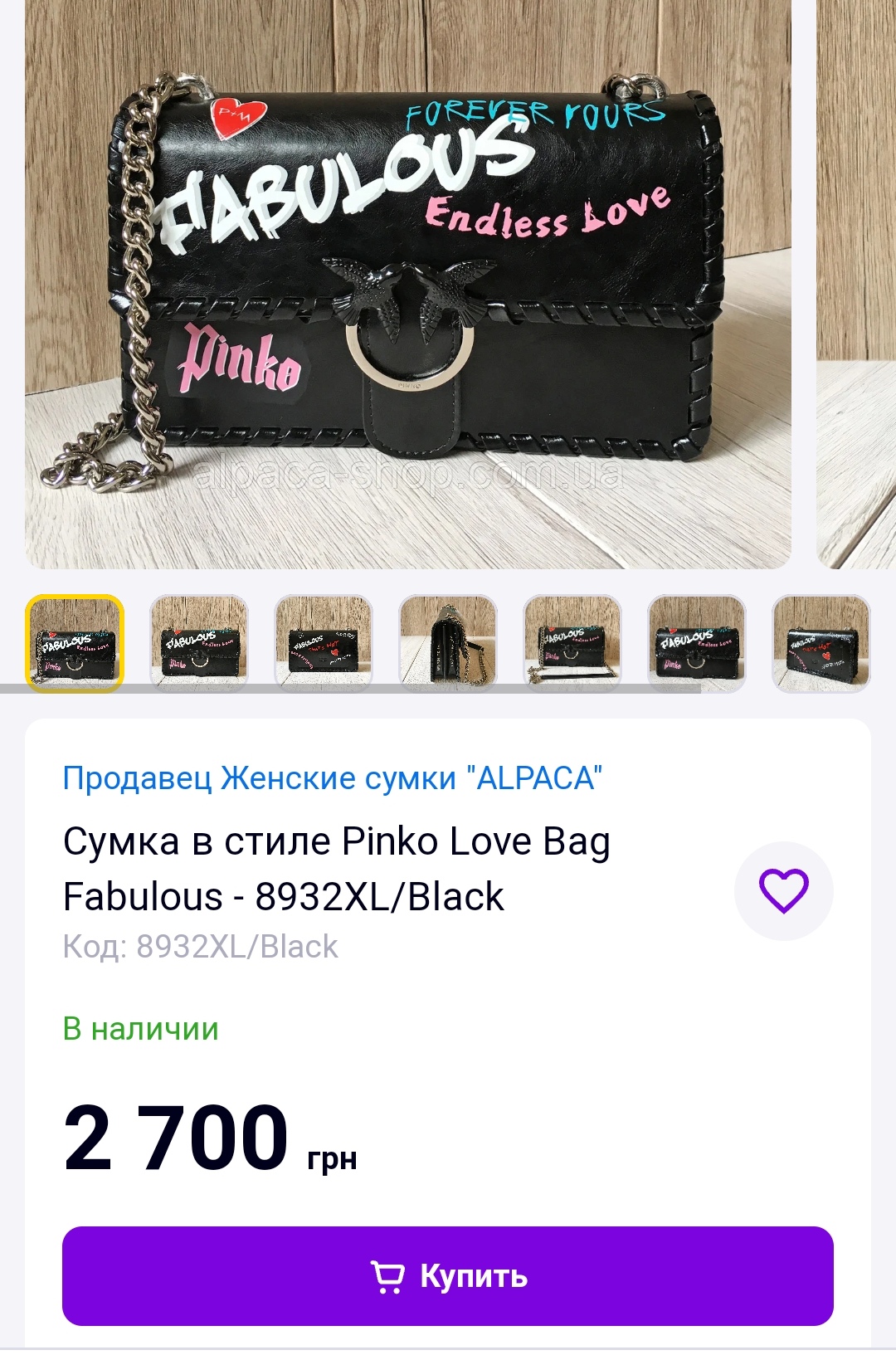Add the bag to favorites with heart icon
Screen dimensions: 896x1355
[x=783, y=890]
